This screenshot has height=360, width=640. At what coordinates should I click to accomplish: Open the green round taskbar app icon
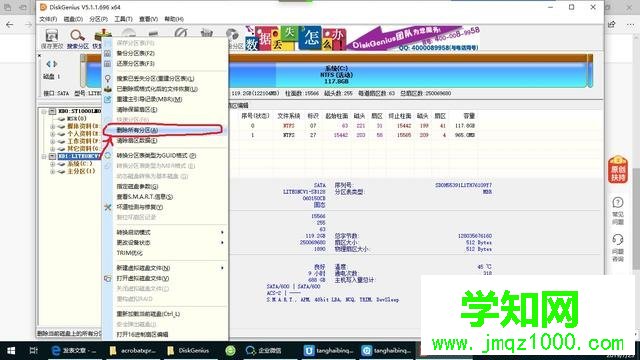click(230, 351)
